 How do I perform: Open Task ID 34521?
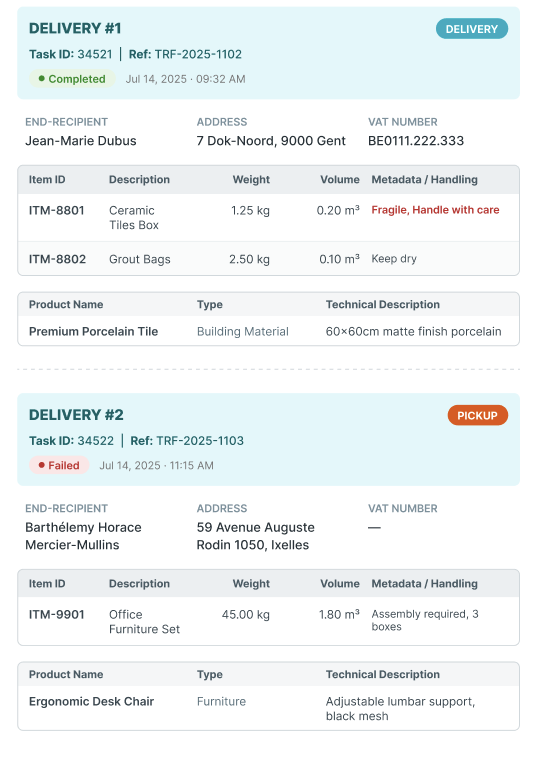point(71,54)
